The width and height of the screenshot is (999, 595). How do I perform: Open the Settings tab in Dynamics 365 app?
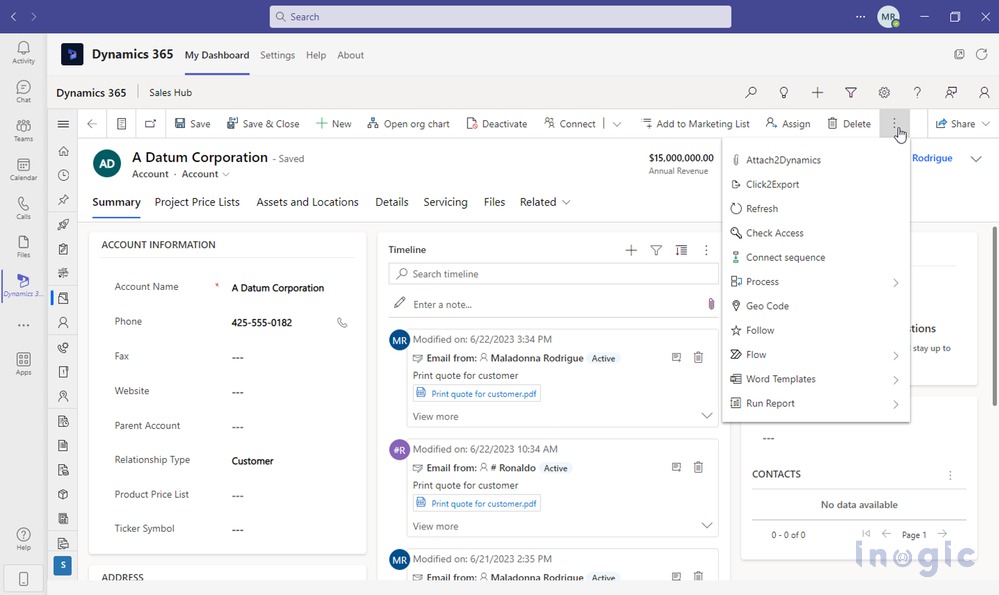click(x=277, y=55)
